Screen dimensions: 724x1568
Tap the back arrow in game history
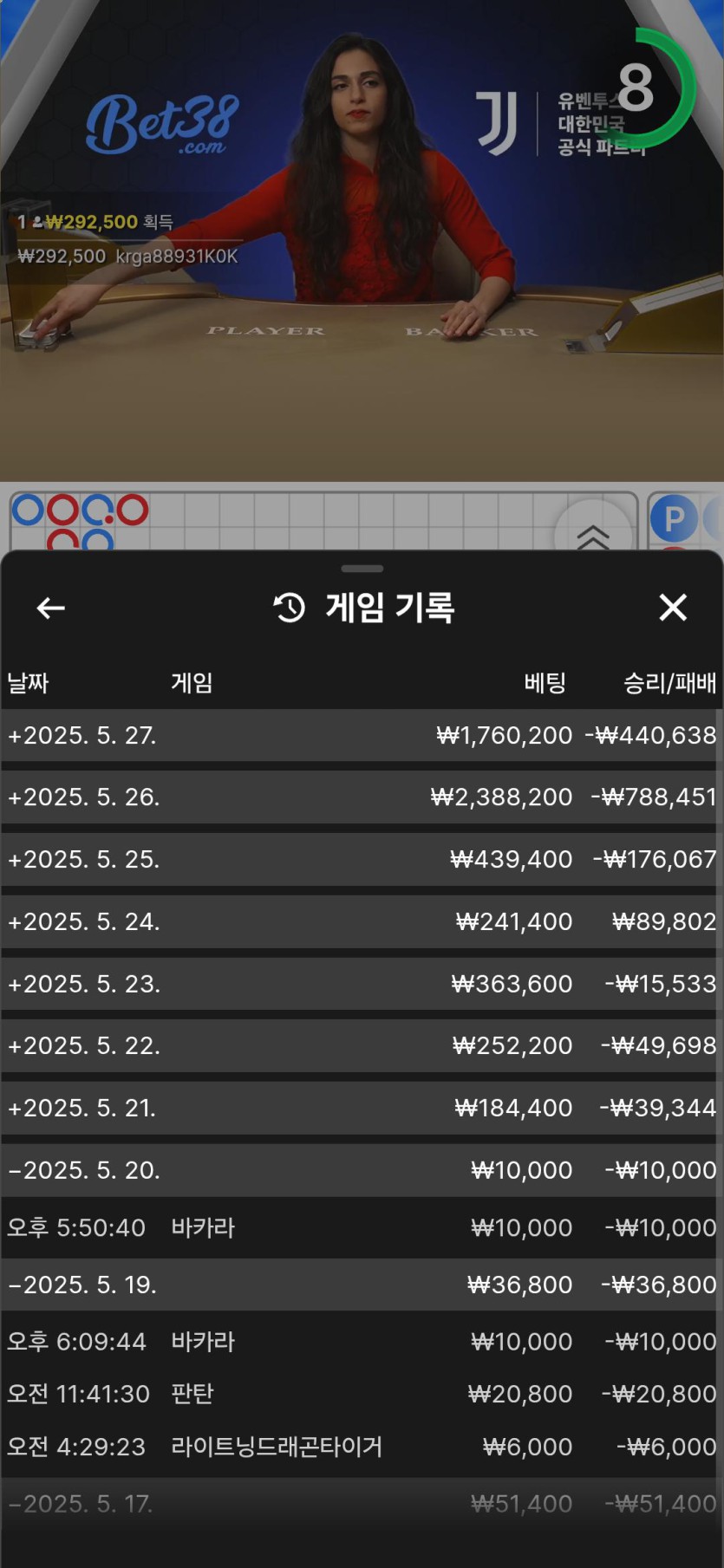point(50,608)
